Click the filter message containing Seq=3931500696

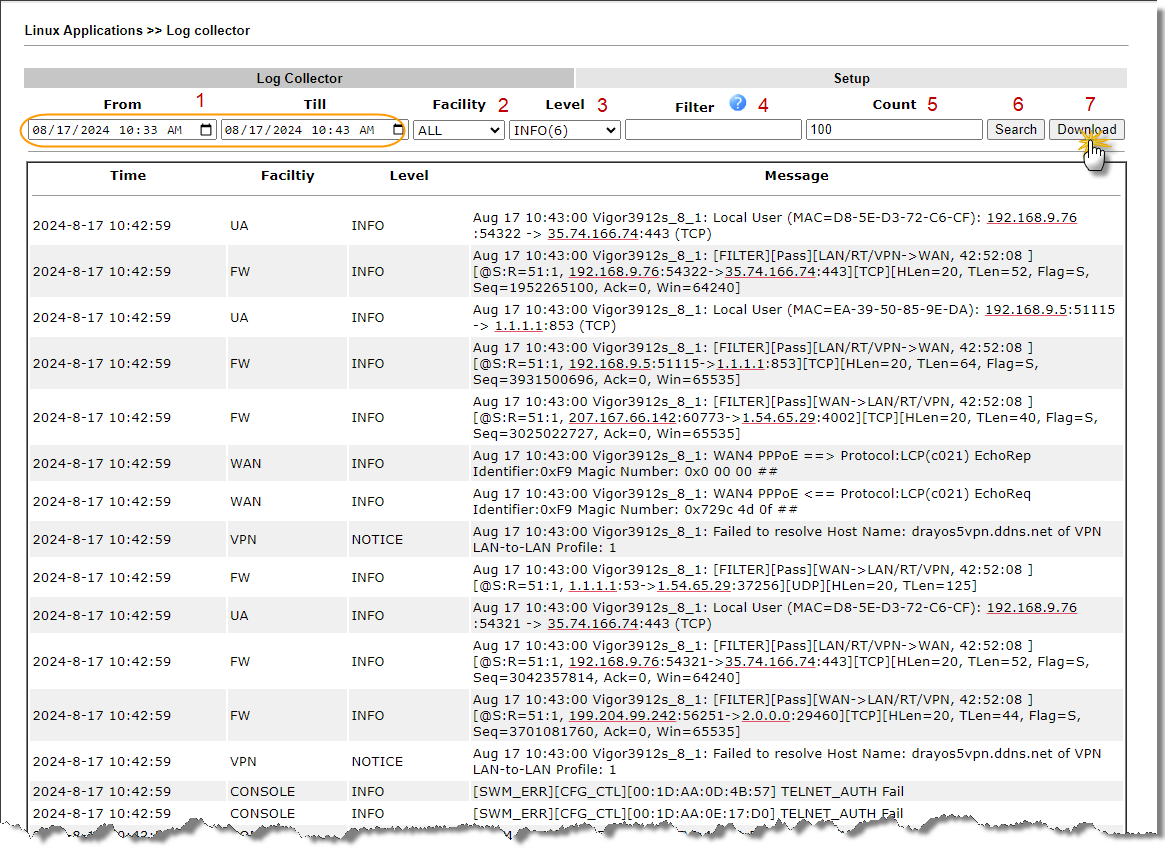tap(756, 363)
